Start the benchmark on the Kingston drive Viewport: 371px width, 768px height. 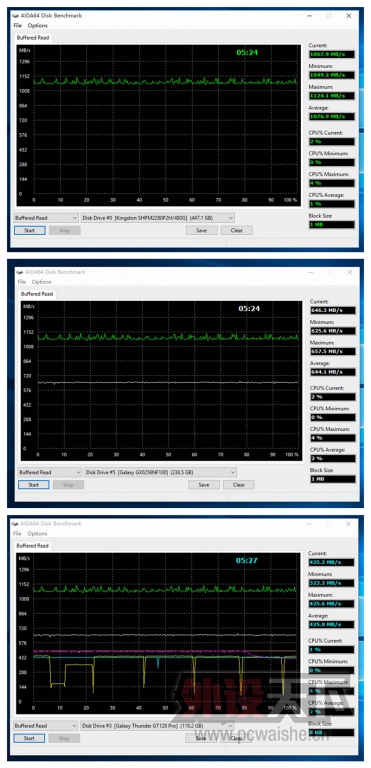click(29, 230)
